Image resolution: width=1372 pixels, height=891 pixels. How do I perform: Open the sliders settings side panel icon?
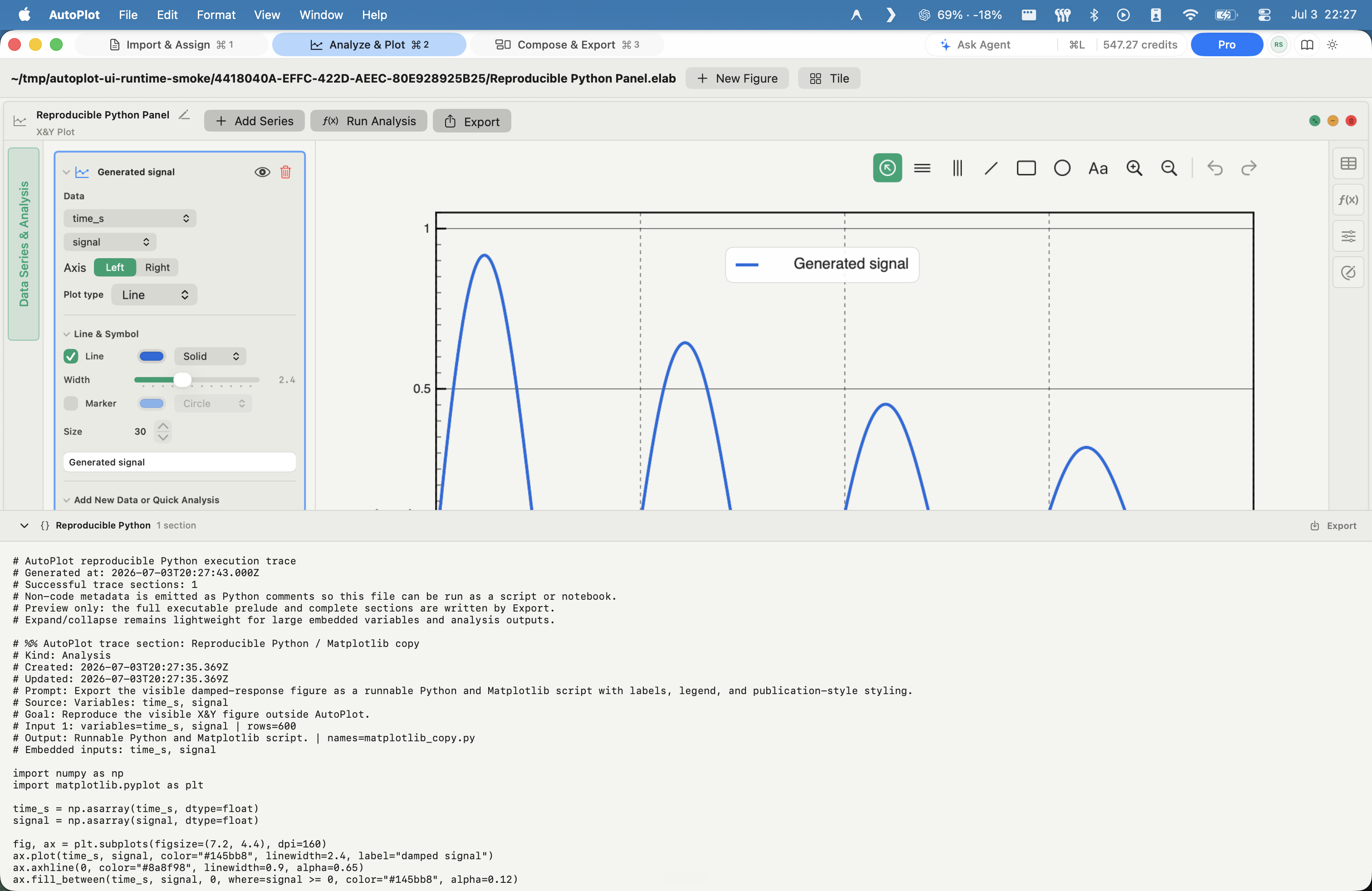coord(1348,236)
